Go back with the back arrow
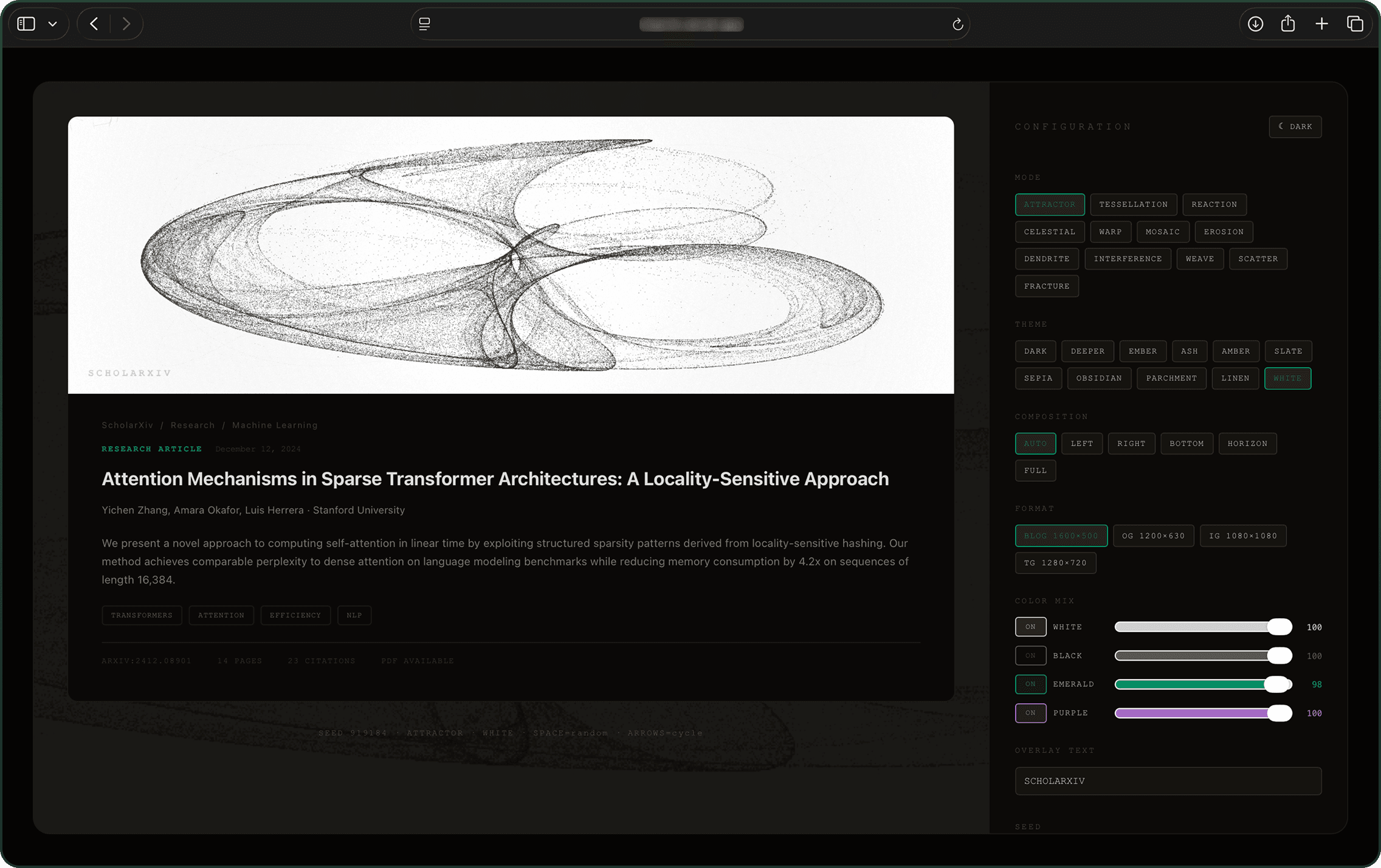1381x868 pixels. (94, 24)
